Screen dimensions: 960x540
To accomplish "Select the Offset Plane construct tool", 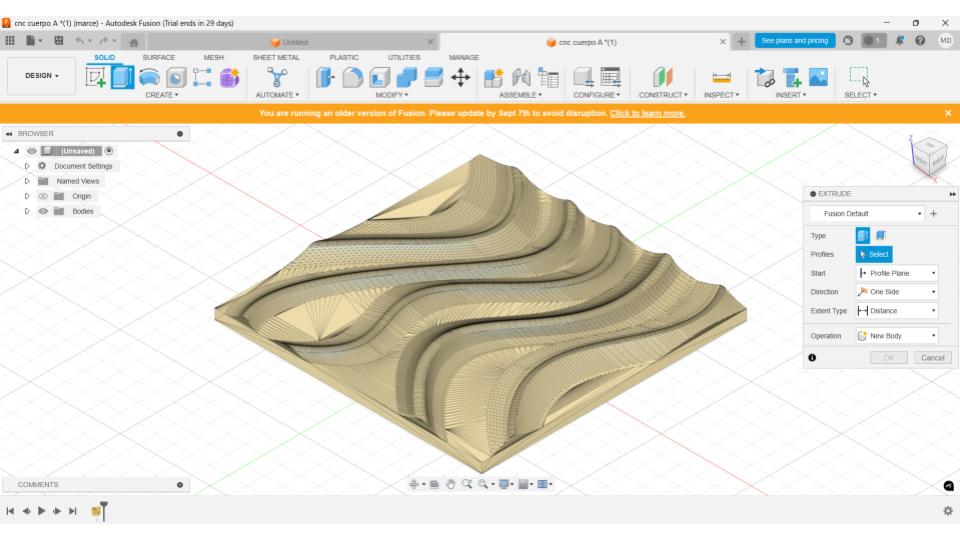I will (x=662, y=77).
